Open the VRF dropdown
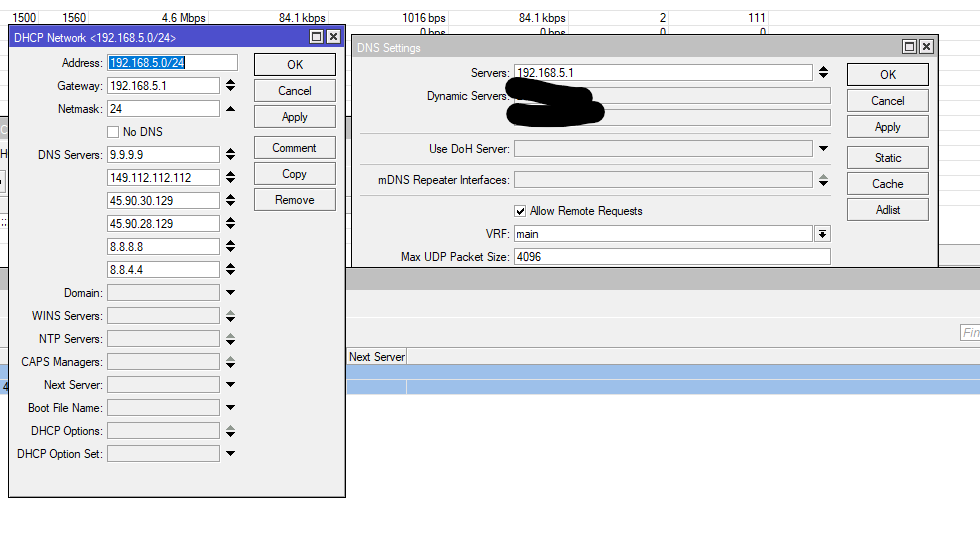This screenshot has width=980, height=540. [x=822, y=234]
